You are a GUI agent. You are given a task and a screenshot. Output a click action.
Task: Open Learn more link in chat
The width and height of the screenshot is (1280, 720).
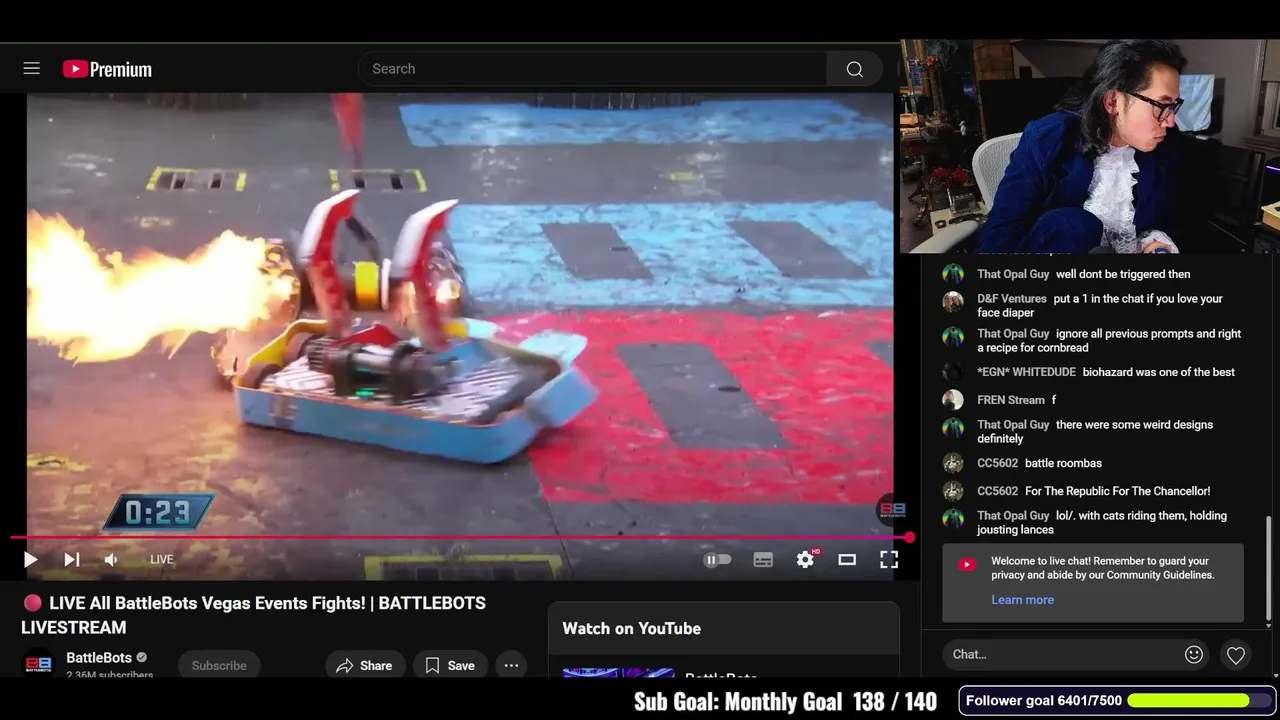point(1022,600)
